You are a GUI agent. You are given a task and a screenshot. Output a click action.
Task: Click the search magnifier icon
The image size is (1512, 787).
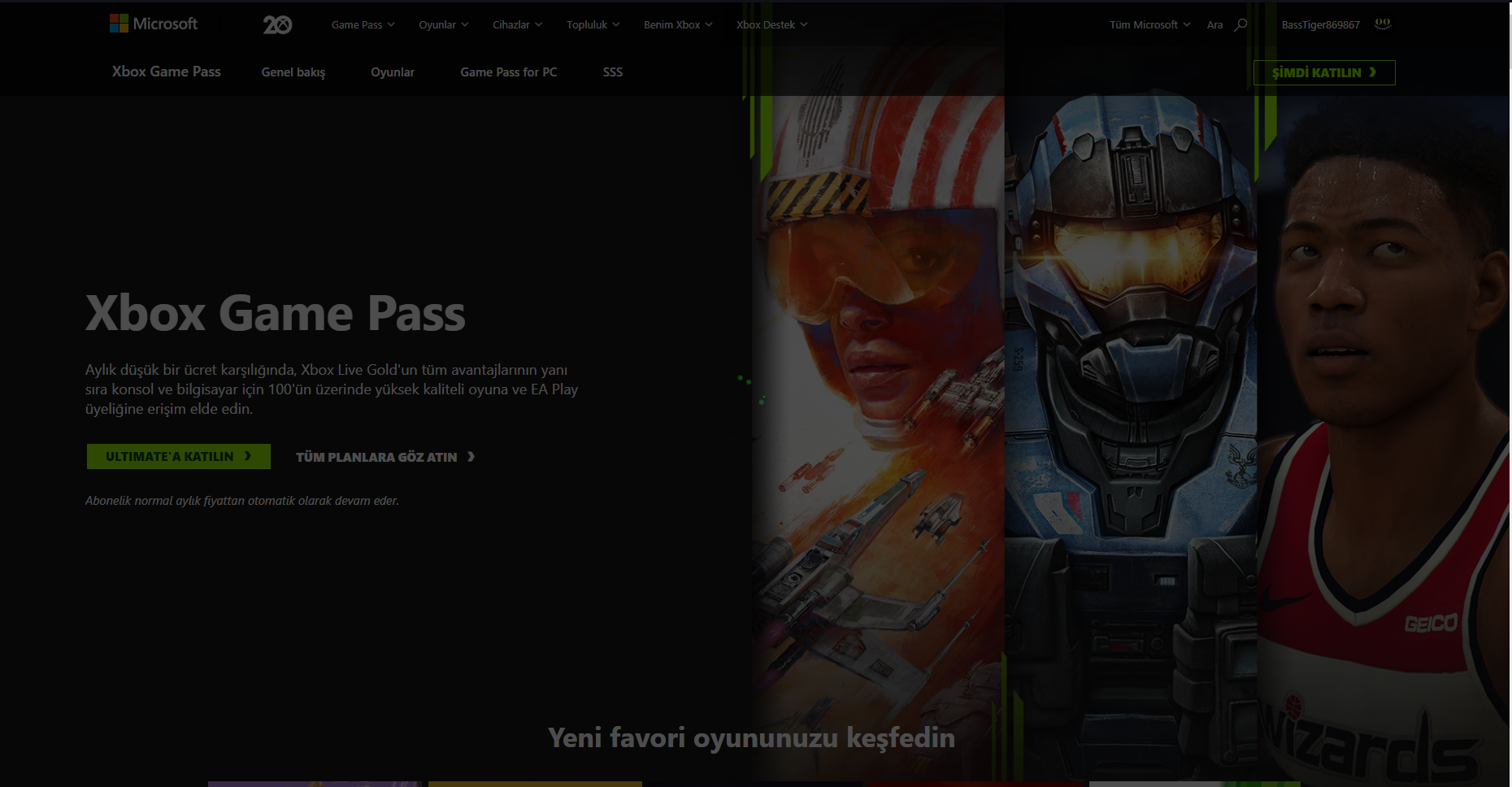click(1240, 24)
